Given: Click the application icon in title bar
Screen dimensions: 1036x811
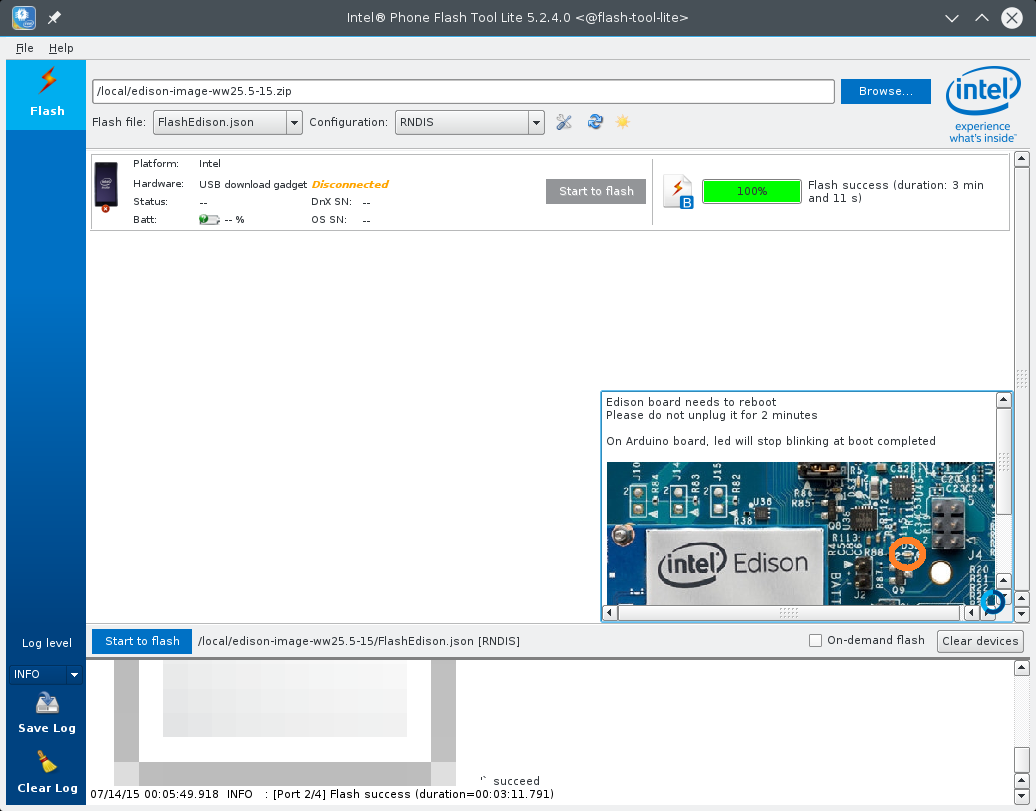Looking at the screenshot, I should click(x=24, y=17).
